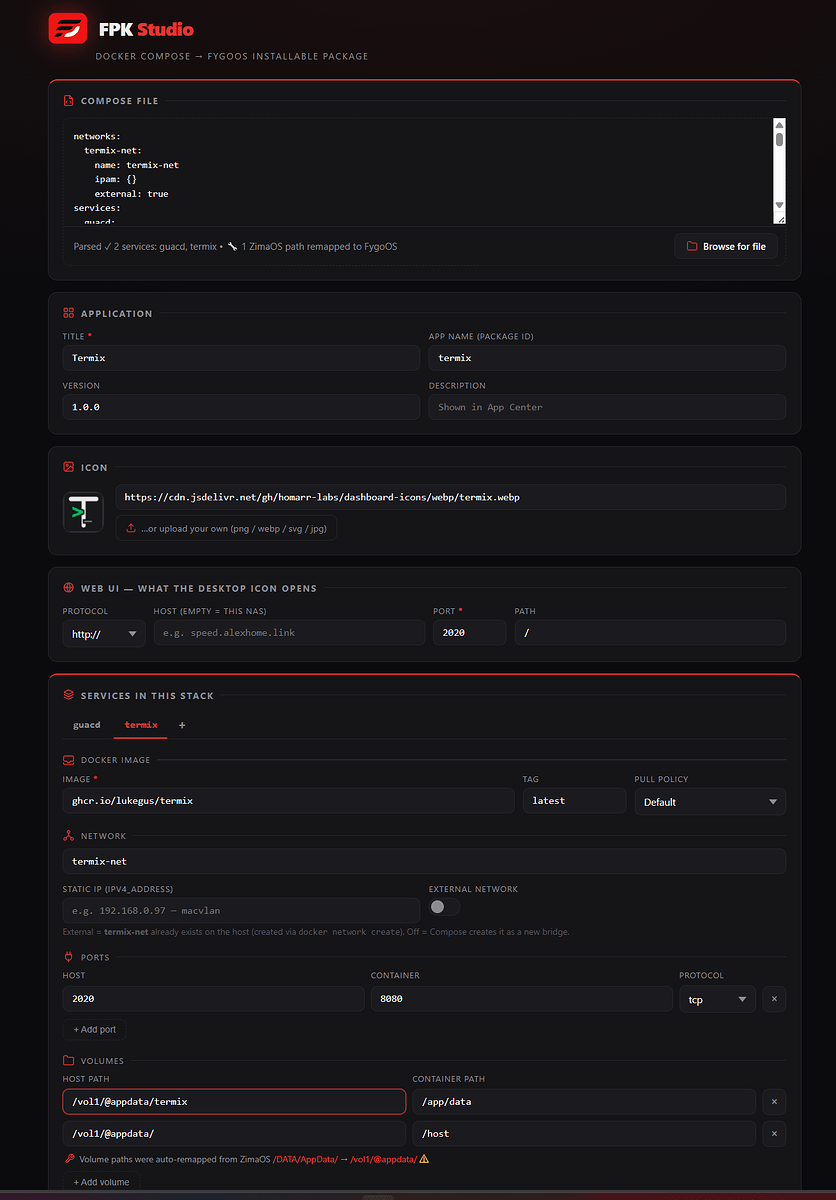Remove the /host volume row
The height and width of the screenshot is (1200, 836).
[774, 1133]
